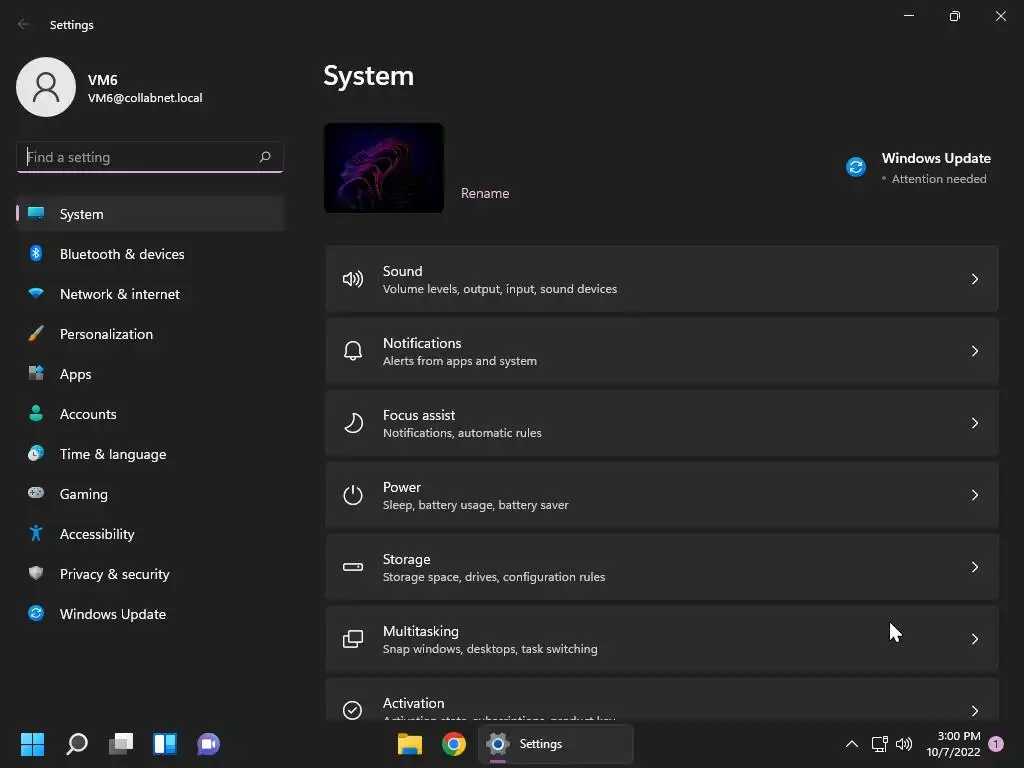Click the Privacy & security shield icon

pyautogui.click(x=36, y=573)
